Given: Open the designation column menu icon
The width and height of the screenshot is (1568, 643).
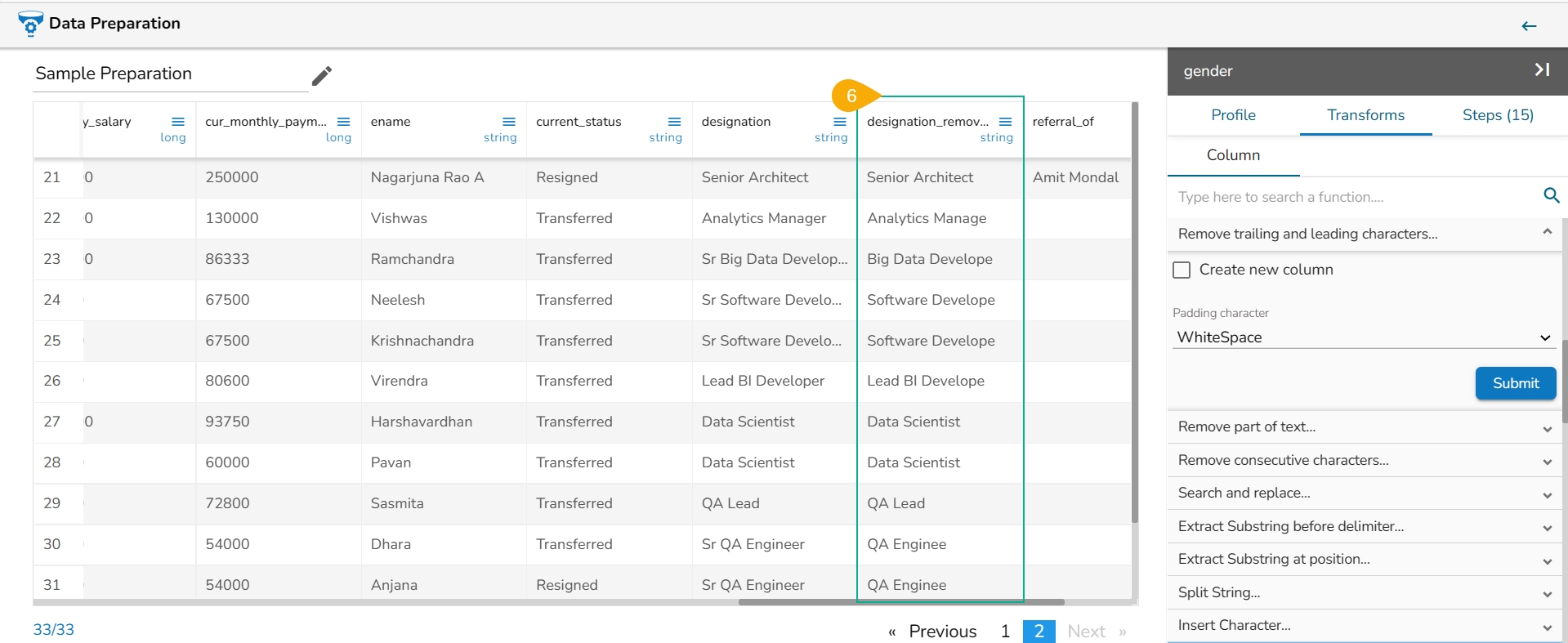Looking at the screenshot, I should tap(839, 122).
